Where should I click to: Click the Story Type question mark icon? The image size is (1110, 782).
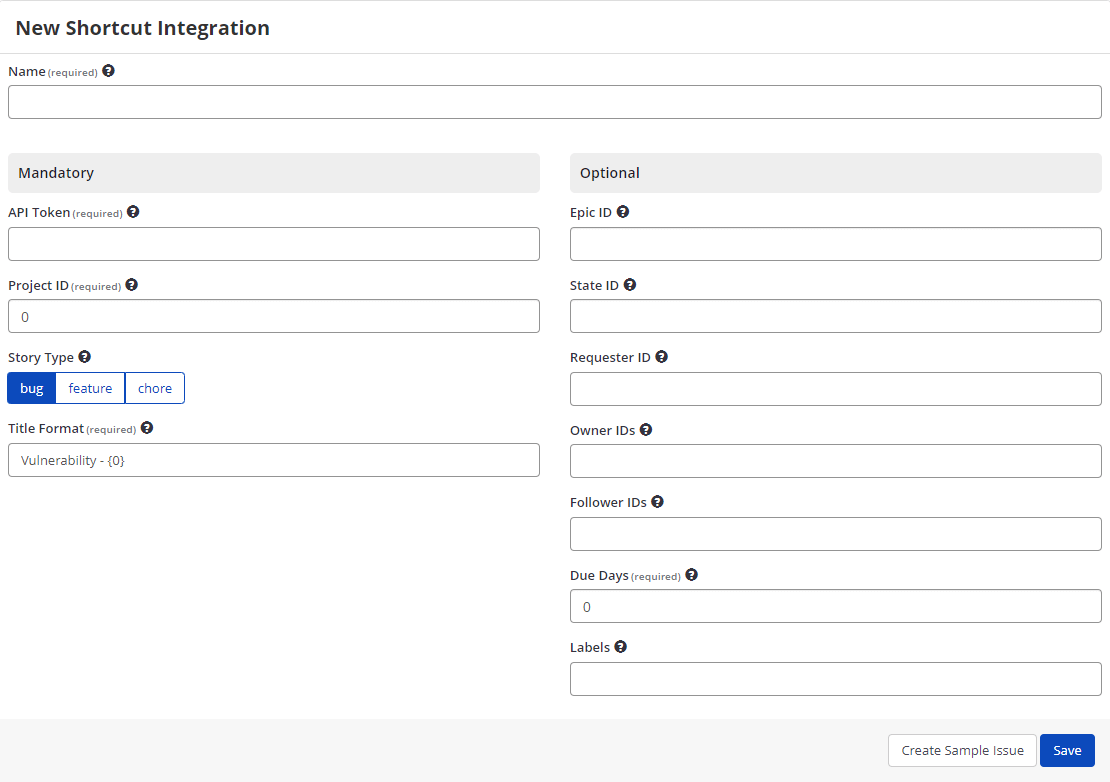click(84, 356)
